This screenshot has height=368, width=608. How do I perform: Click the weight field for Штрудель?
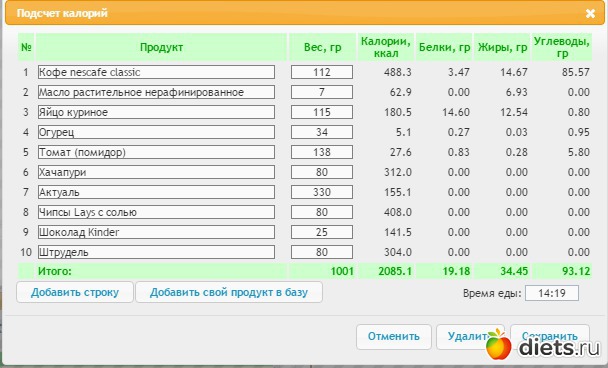click(x=322, y=252)
